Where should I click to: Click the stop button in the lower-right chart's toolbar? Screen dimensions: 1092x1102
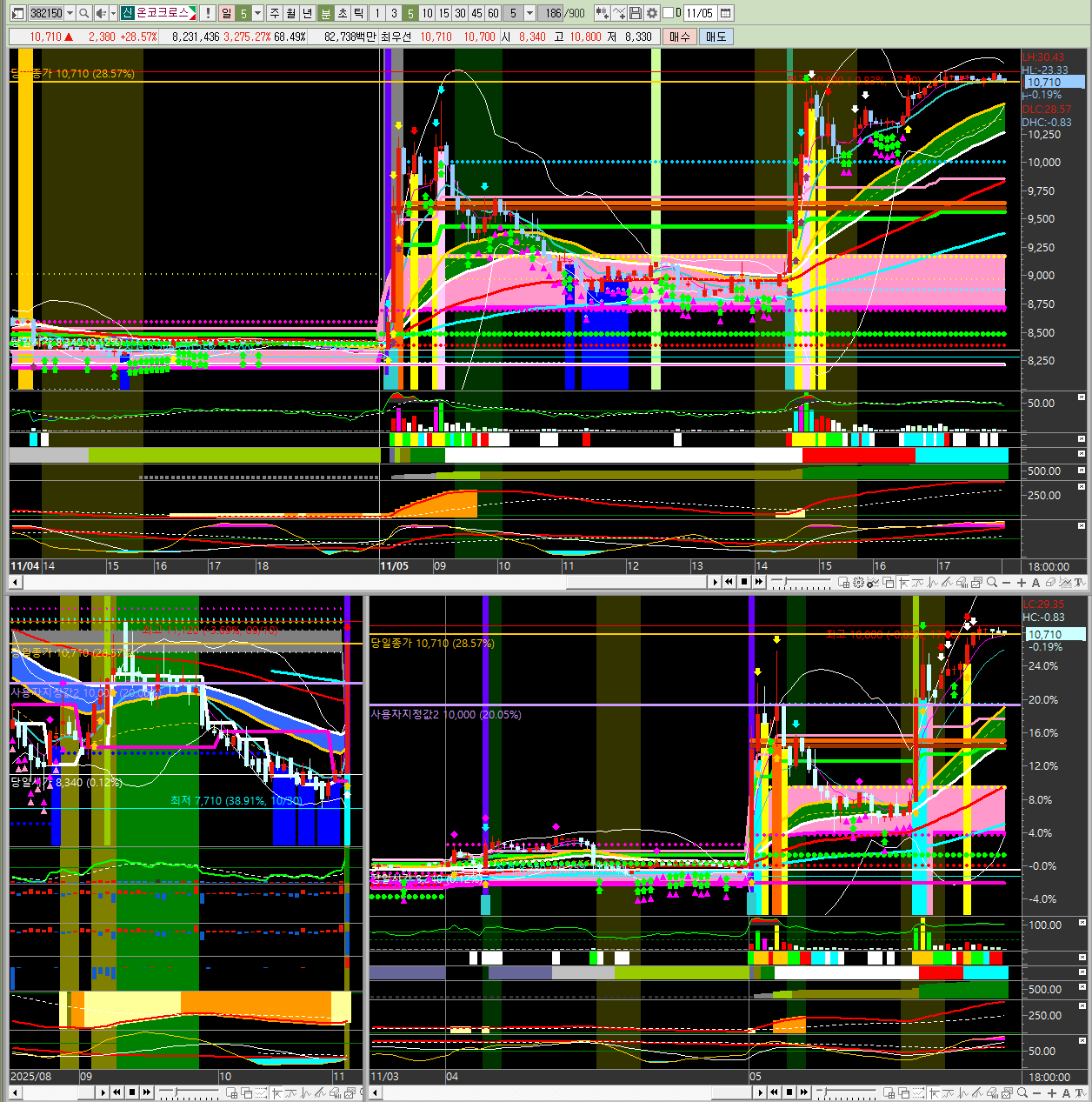(789, 1092)
